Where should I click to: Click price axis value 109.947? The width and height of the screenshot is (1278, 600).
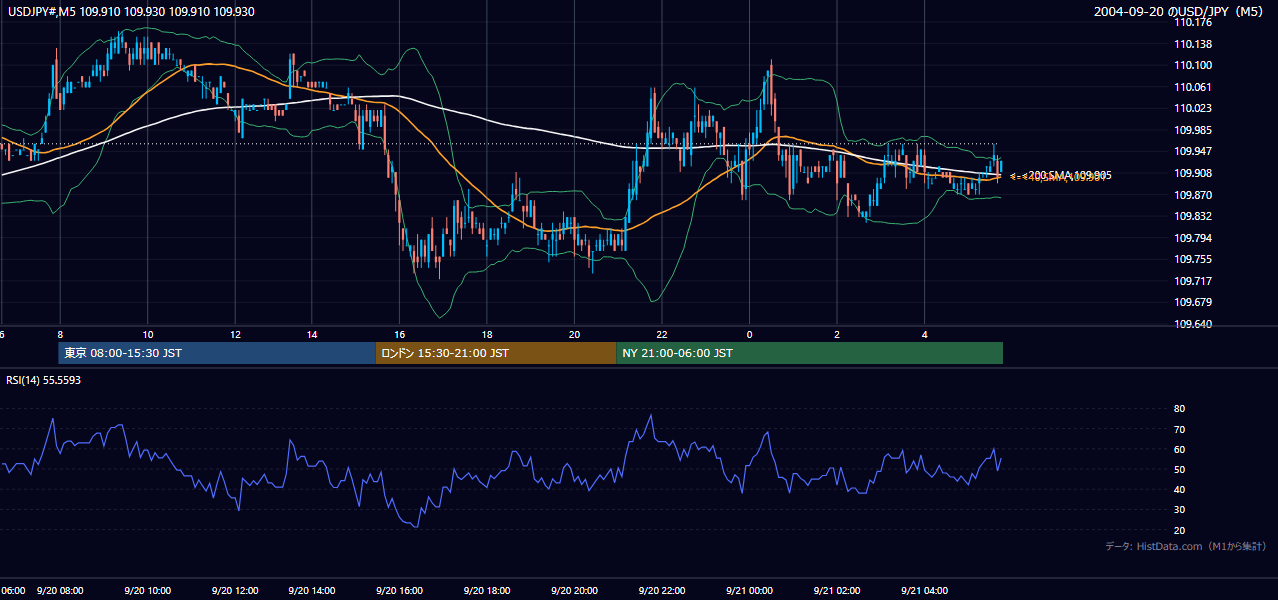1191,152
